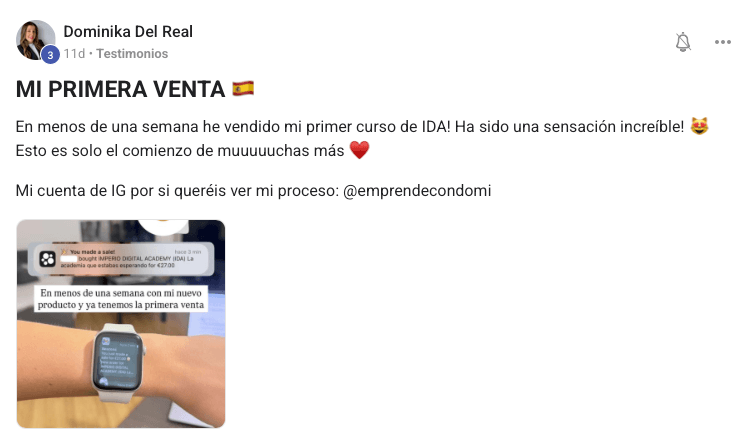The width and height of the screenshot is (751, 438).
Task: Open Dominika Del Real's profile name link
Action: click(128, 32)
